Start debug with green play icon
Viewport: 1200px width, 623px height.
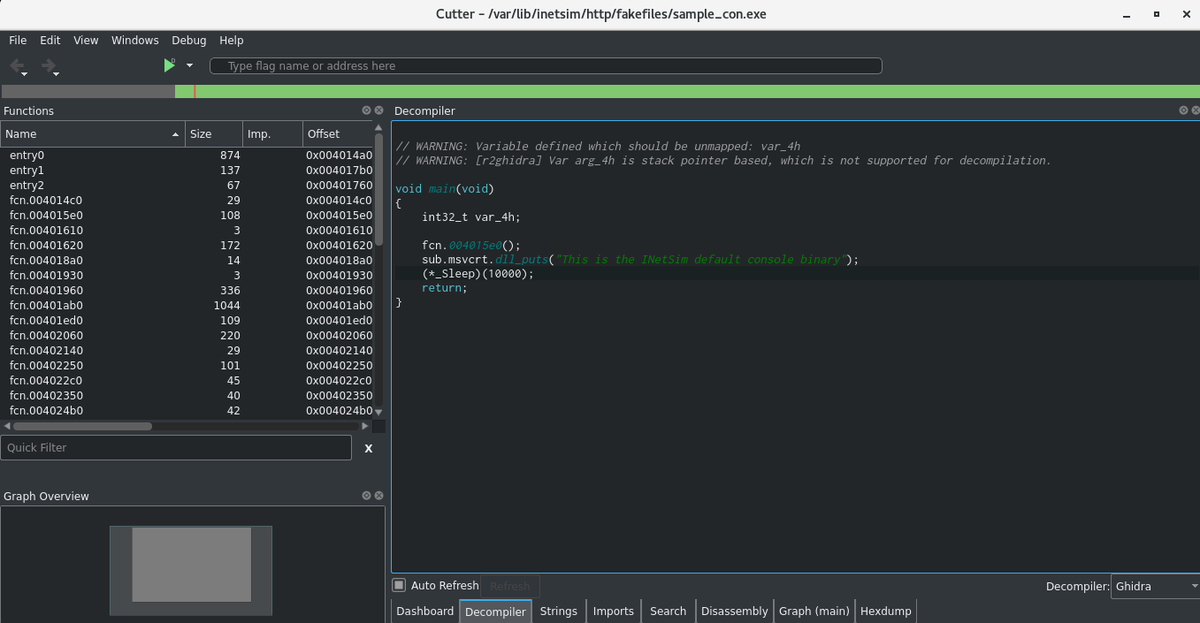click(x=169, y=65)
